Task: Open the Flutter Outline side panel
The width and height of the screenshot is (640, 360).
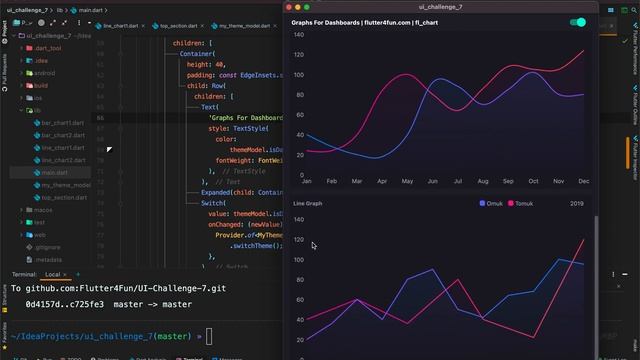Action: click(635, 105)
